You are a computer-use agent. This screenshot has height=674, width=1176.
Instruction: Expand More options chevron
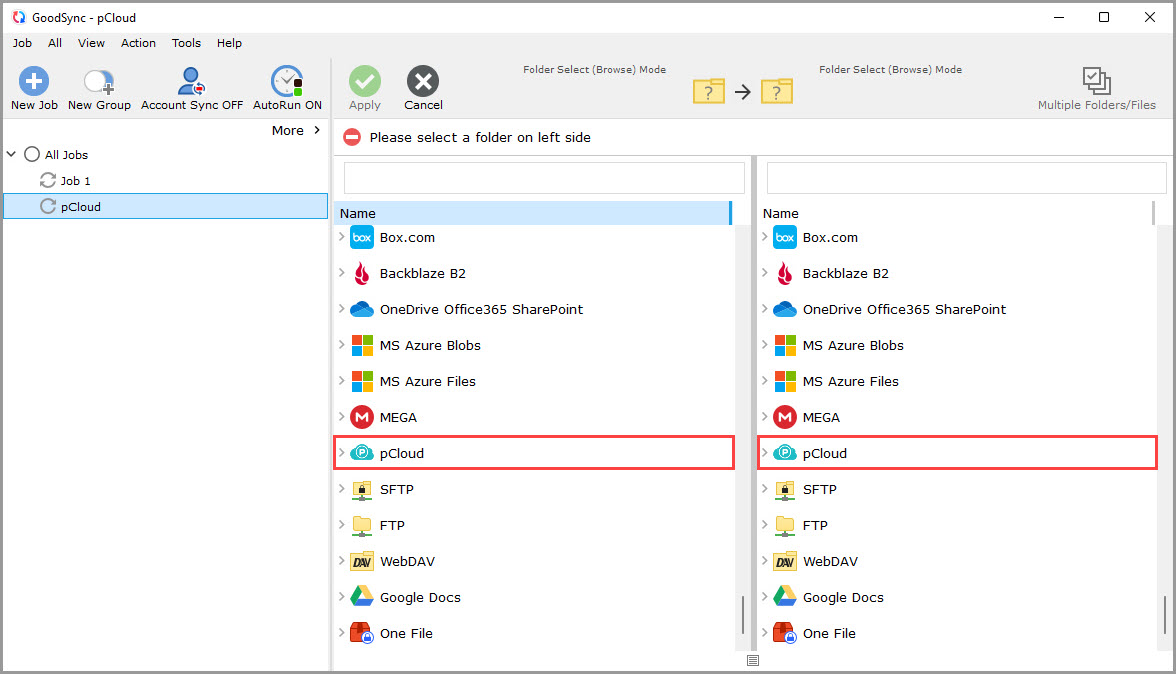click(x=317, y=130)
